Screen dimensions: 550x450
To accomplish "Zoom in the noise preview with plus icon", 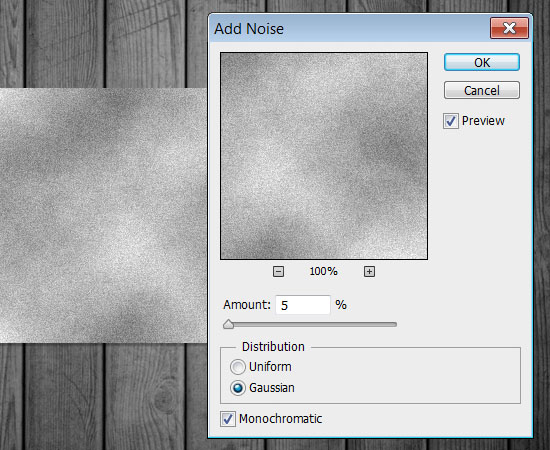I will [x=369, y=271].
